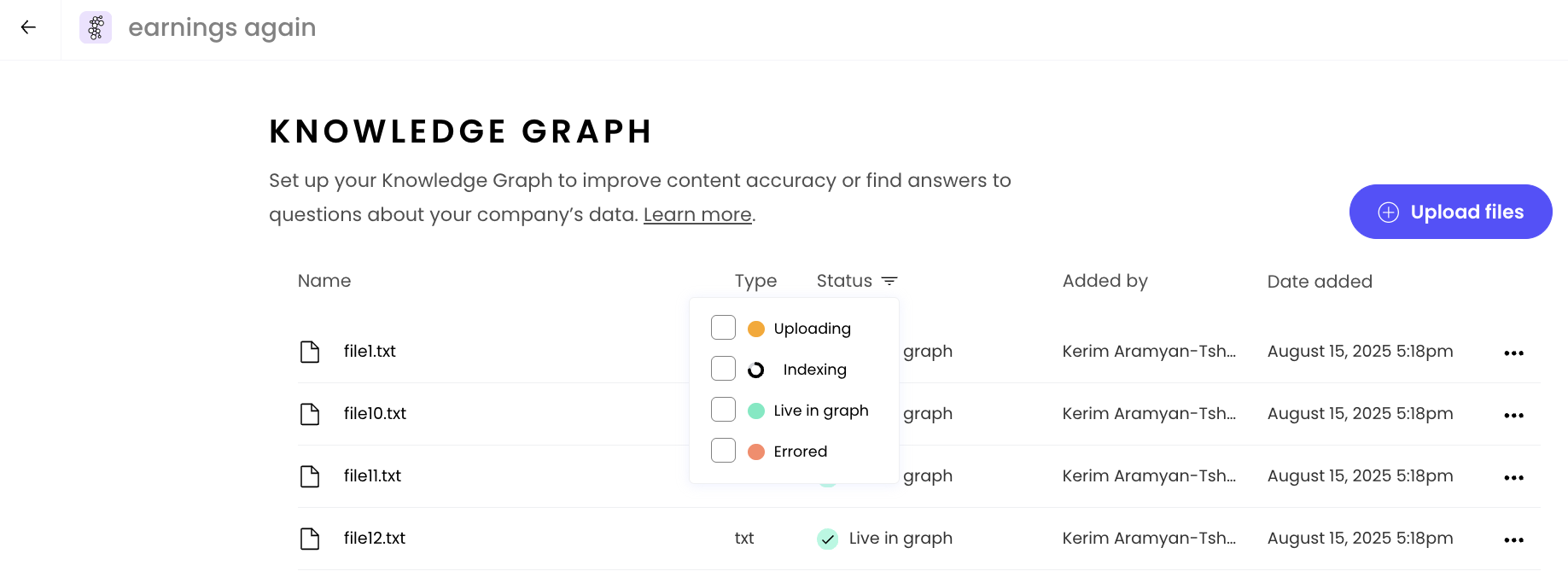The width and height of the screenshot is (1568, 577).
Task: Click the Status column header
Action: point(844,281)
